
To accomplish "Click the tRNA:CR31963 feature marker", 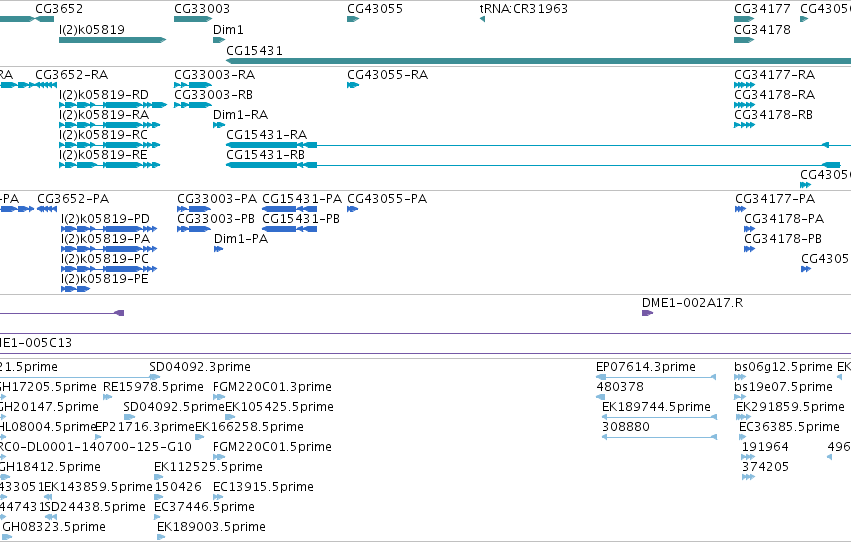I will [482, 19].
